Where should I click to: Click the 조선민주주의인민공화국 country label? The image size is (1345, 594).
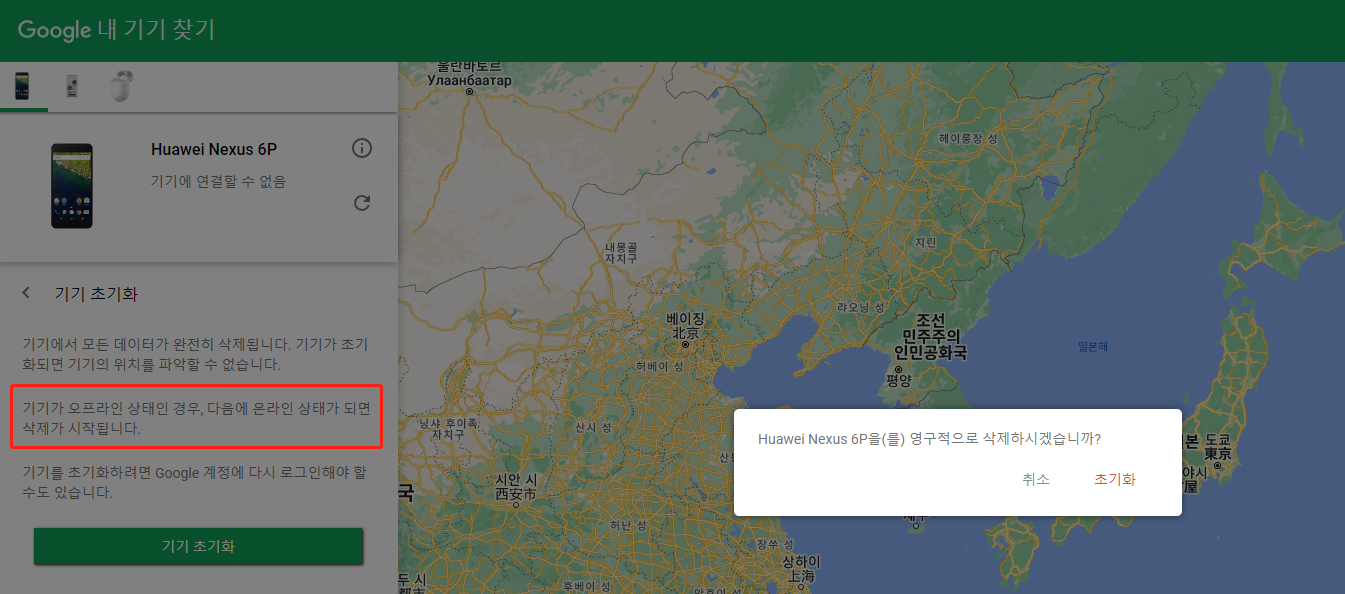929,336
